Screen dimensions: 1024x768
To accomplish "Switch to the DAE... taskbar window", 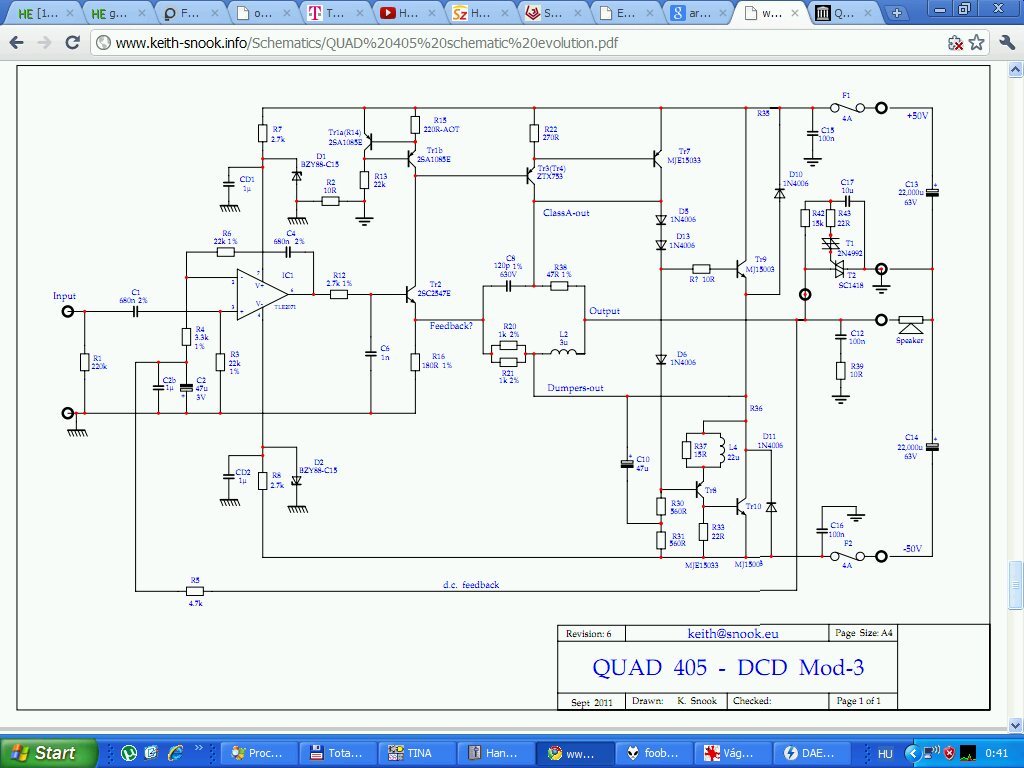I will tap(812, 753).
